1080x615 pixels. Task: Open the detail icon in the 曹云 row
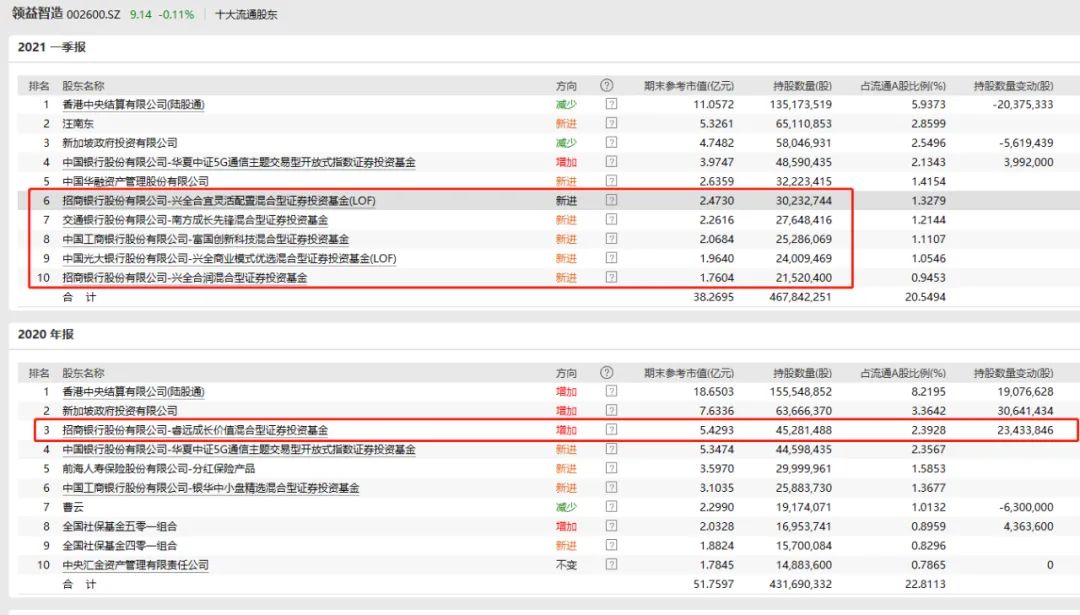(611, 507)
